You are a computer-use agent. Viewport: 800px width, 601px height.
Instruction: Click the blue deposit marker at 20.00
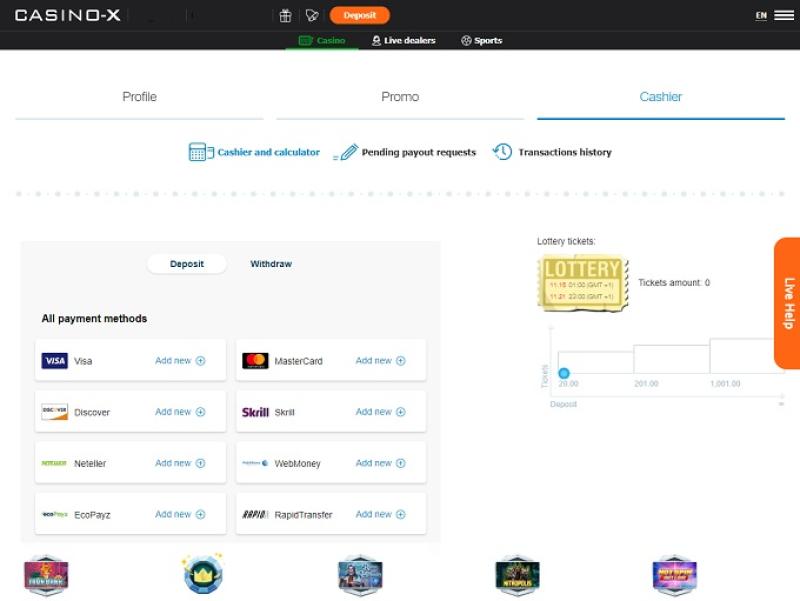564,373
